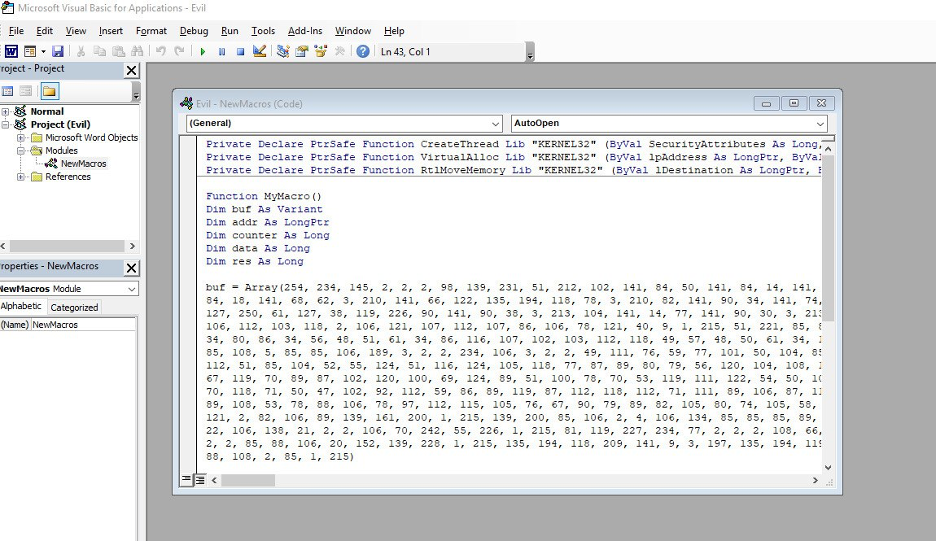
Task: Click code window horizontal scrollbar thumb
Action: [x=248, y=480]
